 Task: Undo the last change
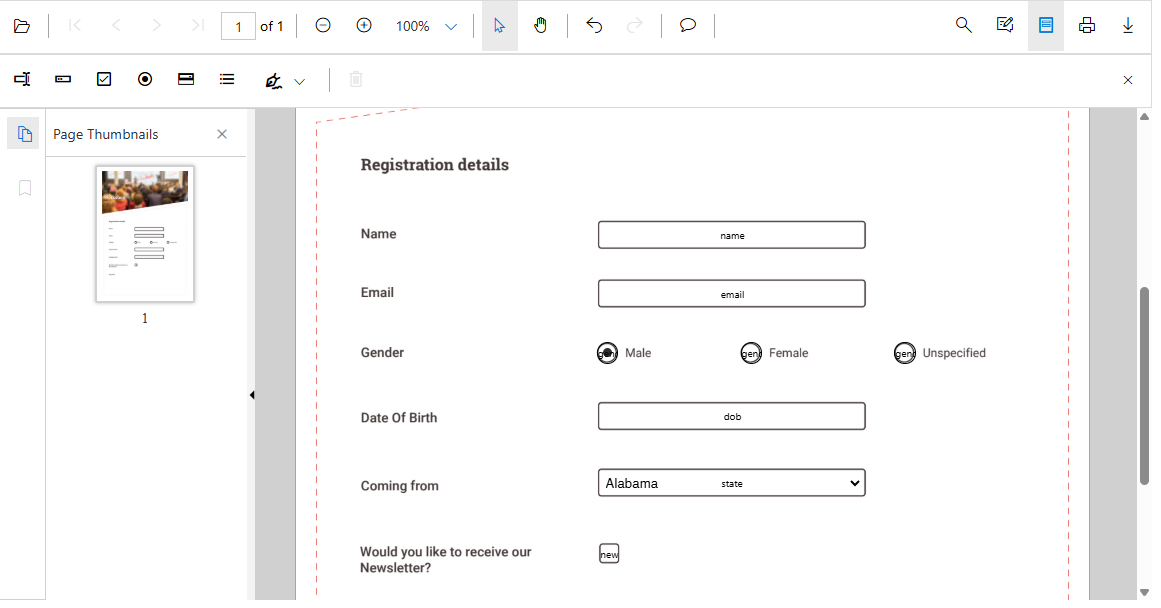pos(593,25)
